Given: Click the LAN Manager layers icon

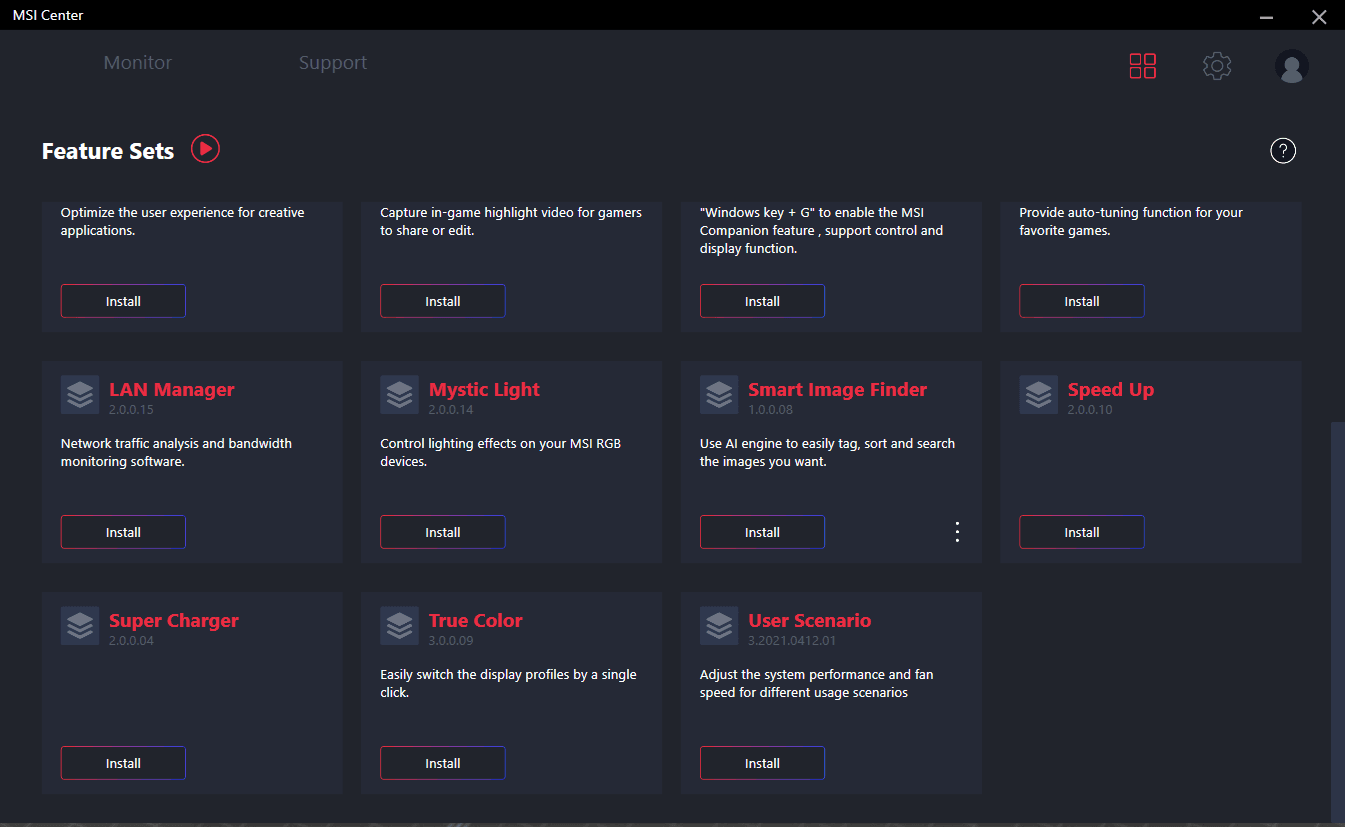Looking at the screenshot, I should pos(80,394).
